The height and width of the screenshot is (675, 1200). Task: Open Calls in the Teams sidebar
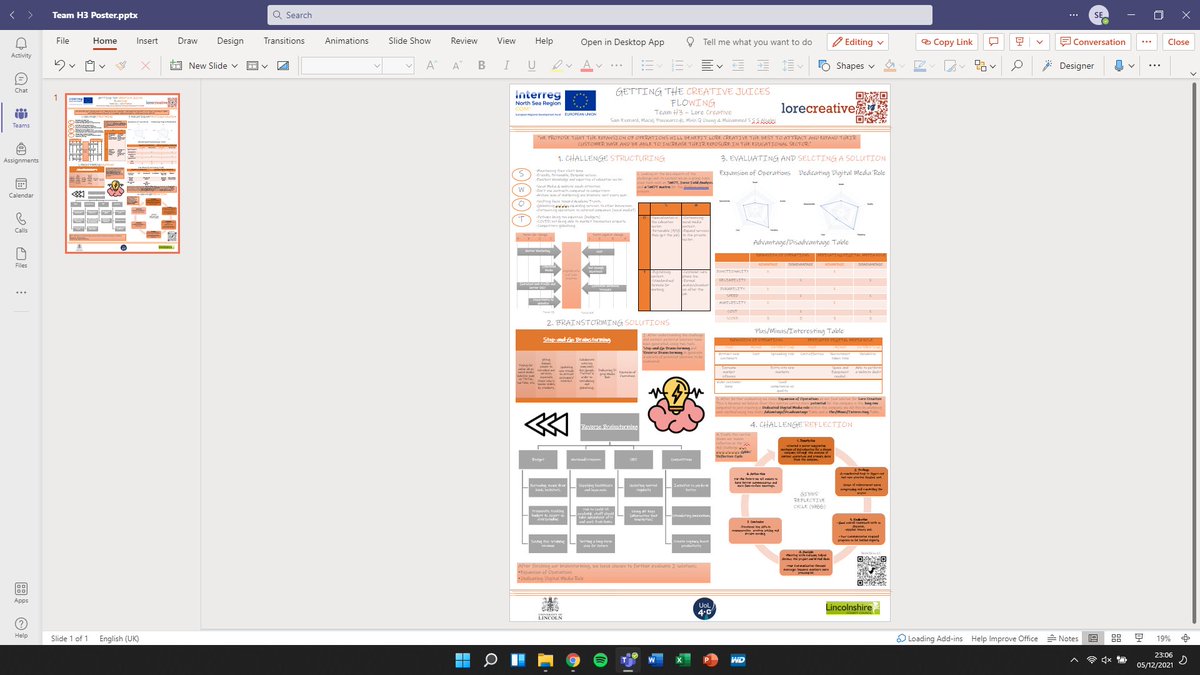(21, 222)
